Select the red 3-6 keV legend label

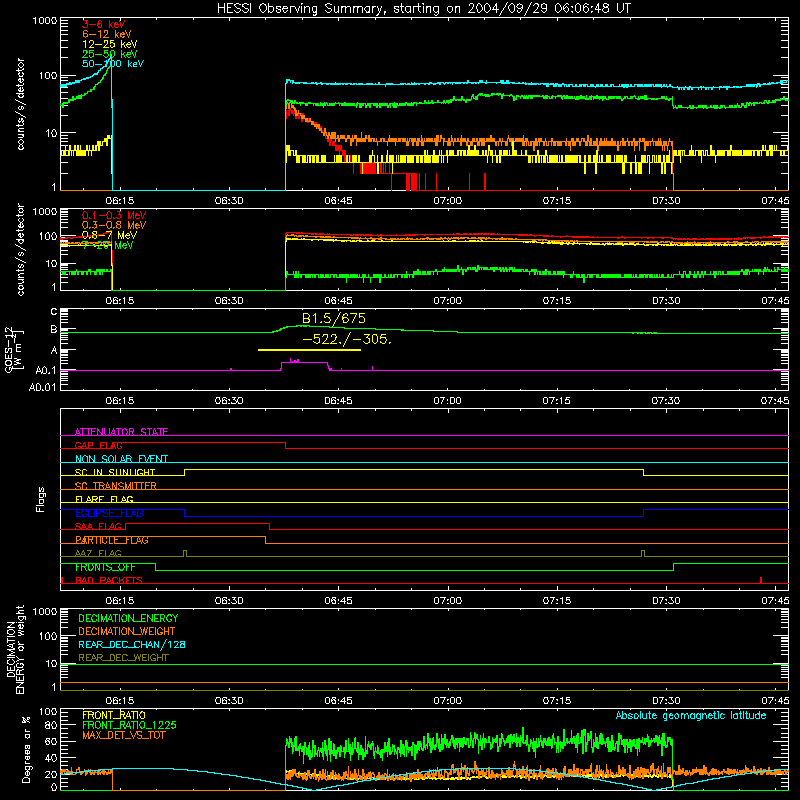104,24
